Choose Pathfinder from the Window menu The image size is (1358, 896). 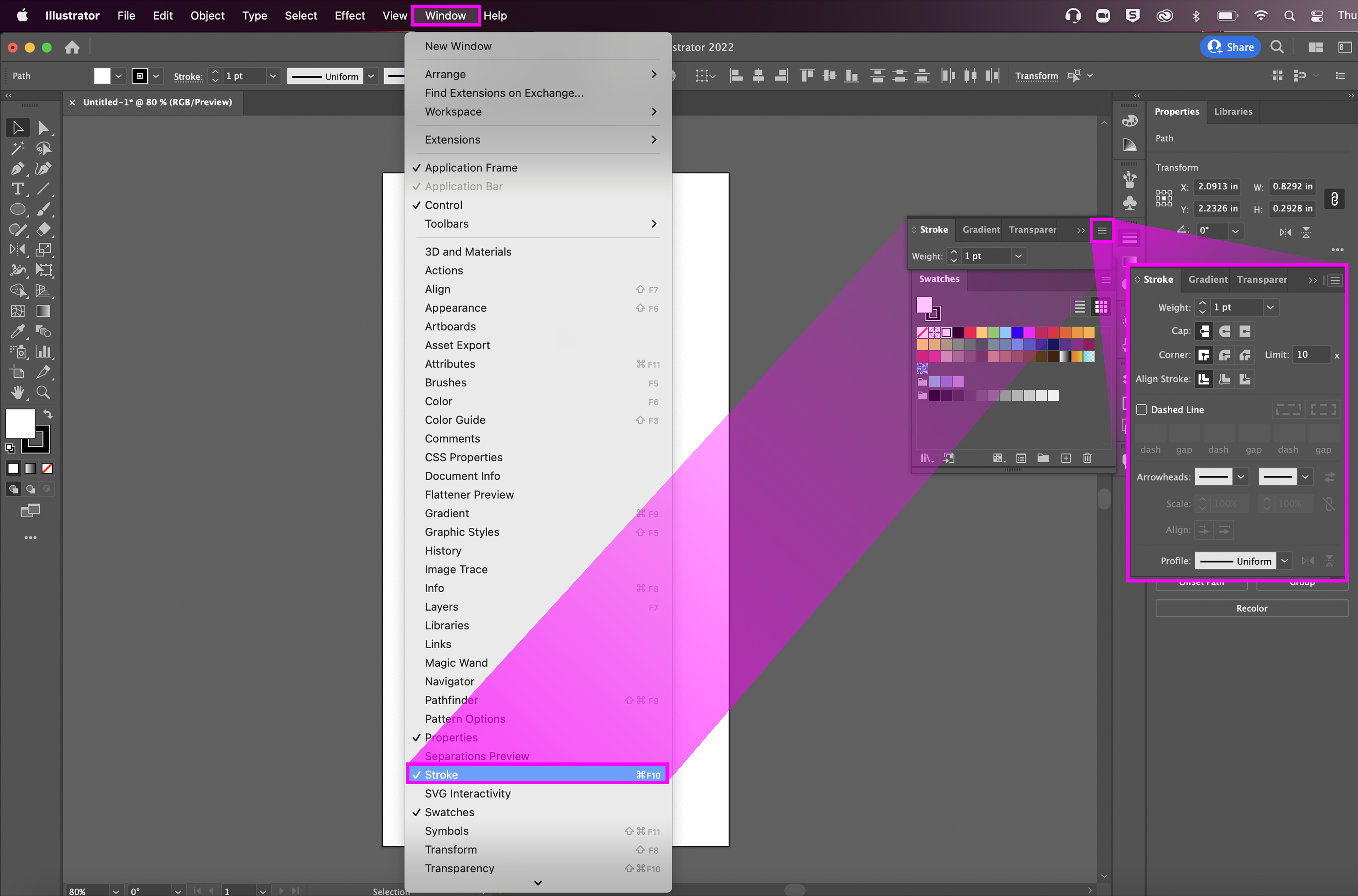pyautogui.click(x=451, y=700)
